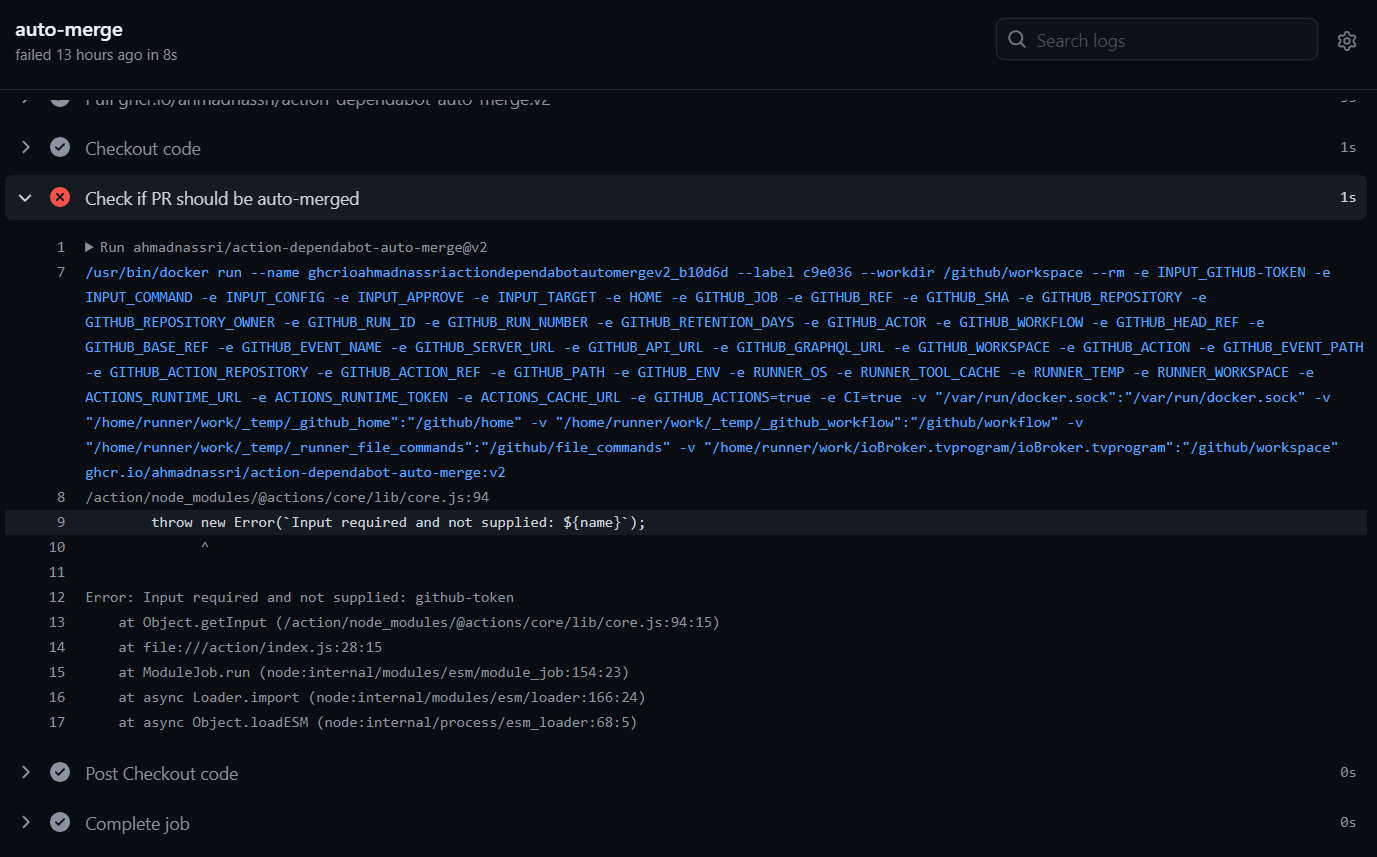Screen dimensions: 1377x857
Task: Open the log settings gear icon
Action: pos(1347,40)
